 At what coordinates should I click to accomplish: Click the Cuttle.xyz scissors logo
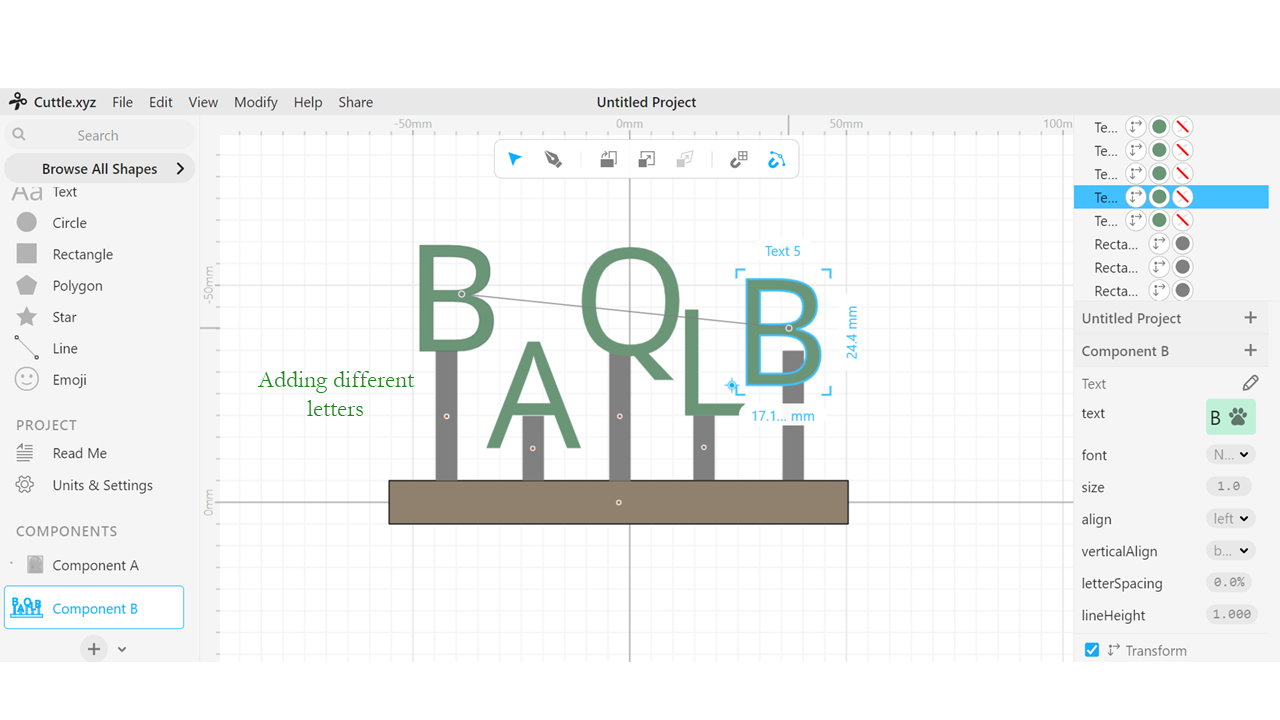(x=18, y=101)
